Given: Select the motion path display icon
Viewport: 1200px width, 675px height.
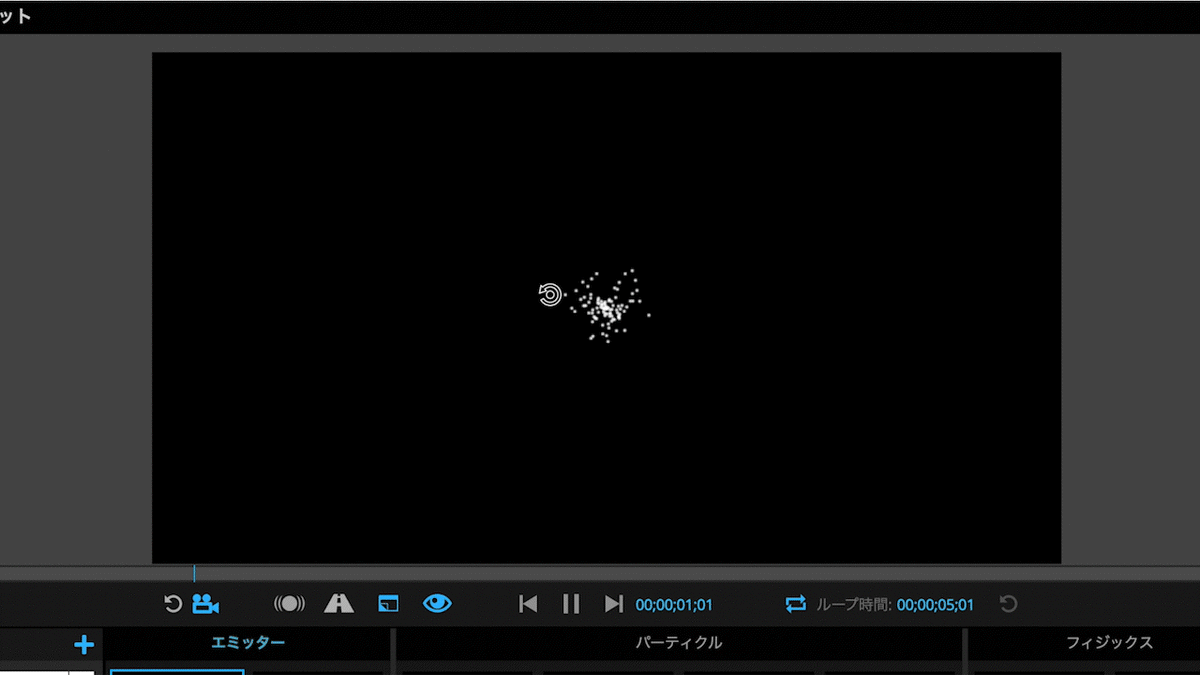Looking at the screenshot, I should point(339,603).
